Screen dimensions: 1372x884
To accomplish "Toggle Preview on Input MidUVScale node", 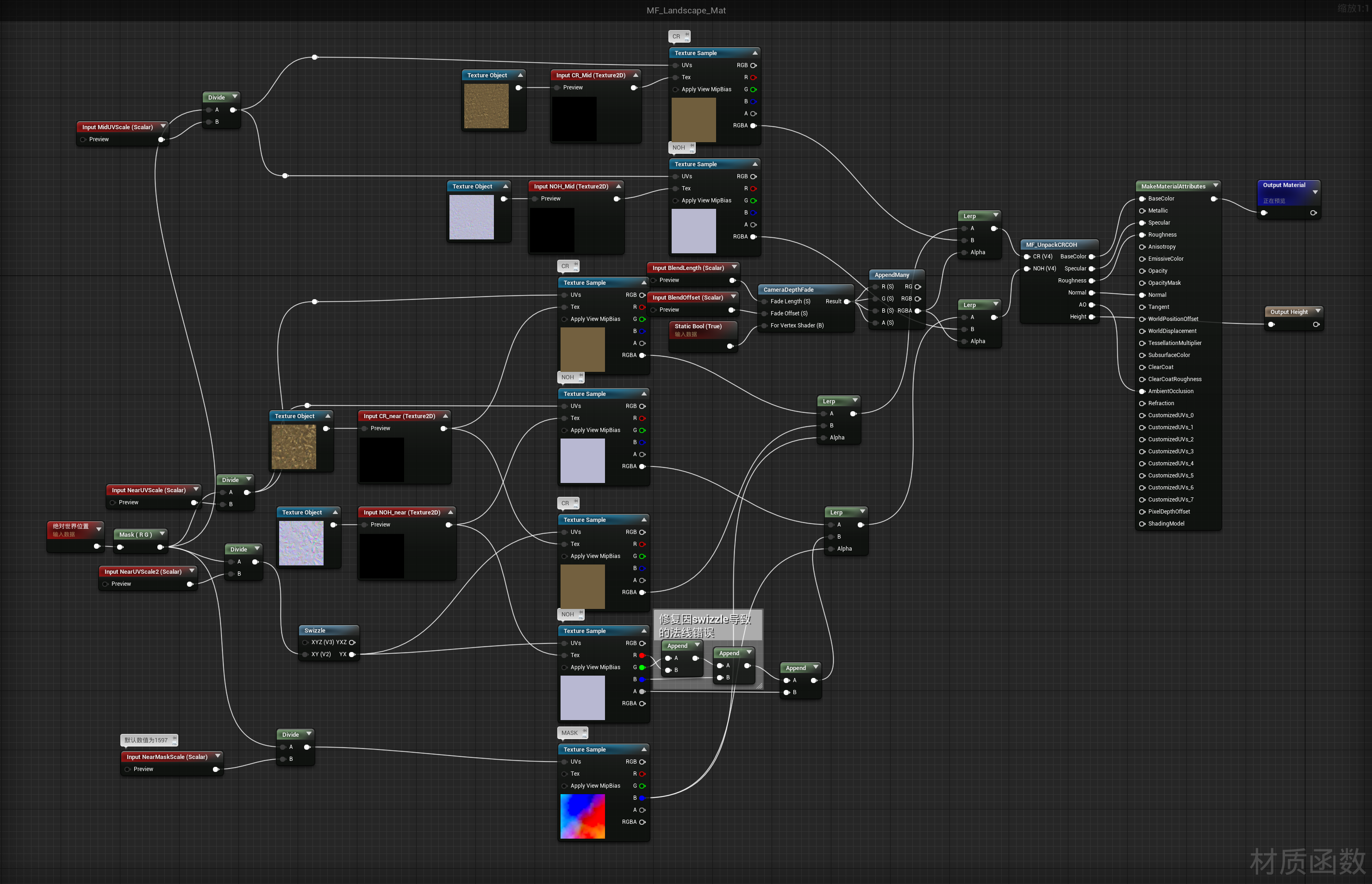I will pos(84,139).
